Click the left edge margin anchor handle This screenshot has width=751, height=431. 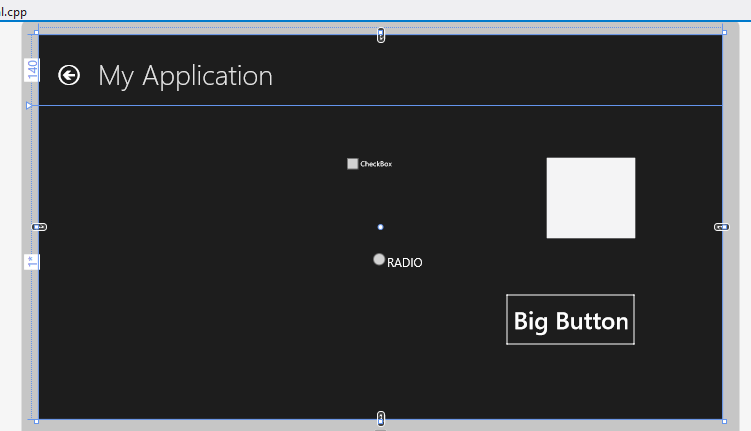point(39,227)
